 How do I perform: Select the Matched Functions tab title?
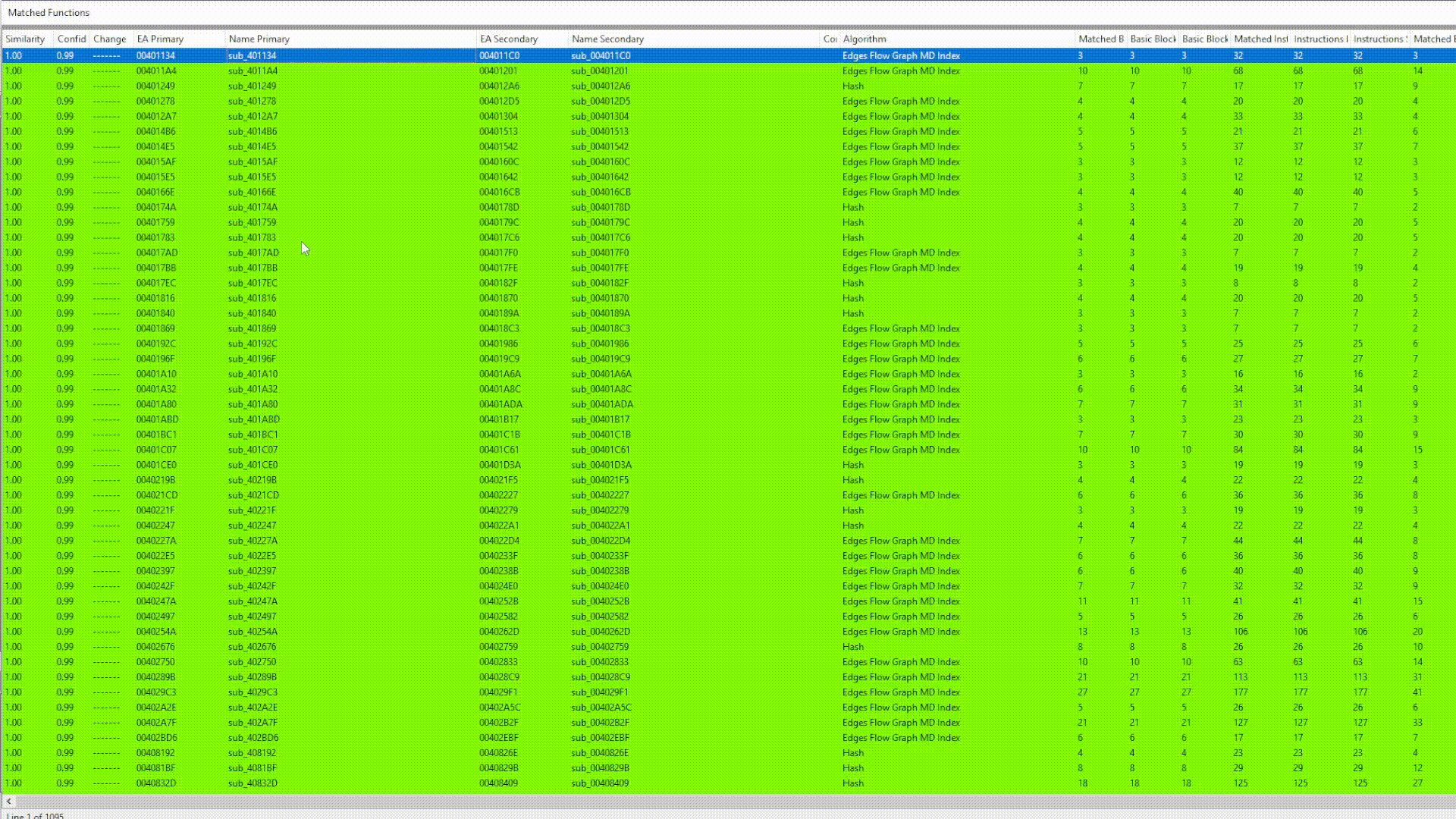tap(49, 13)
